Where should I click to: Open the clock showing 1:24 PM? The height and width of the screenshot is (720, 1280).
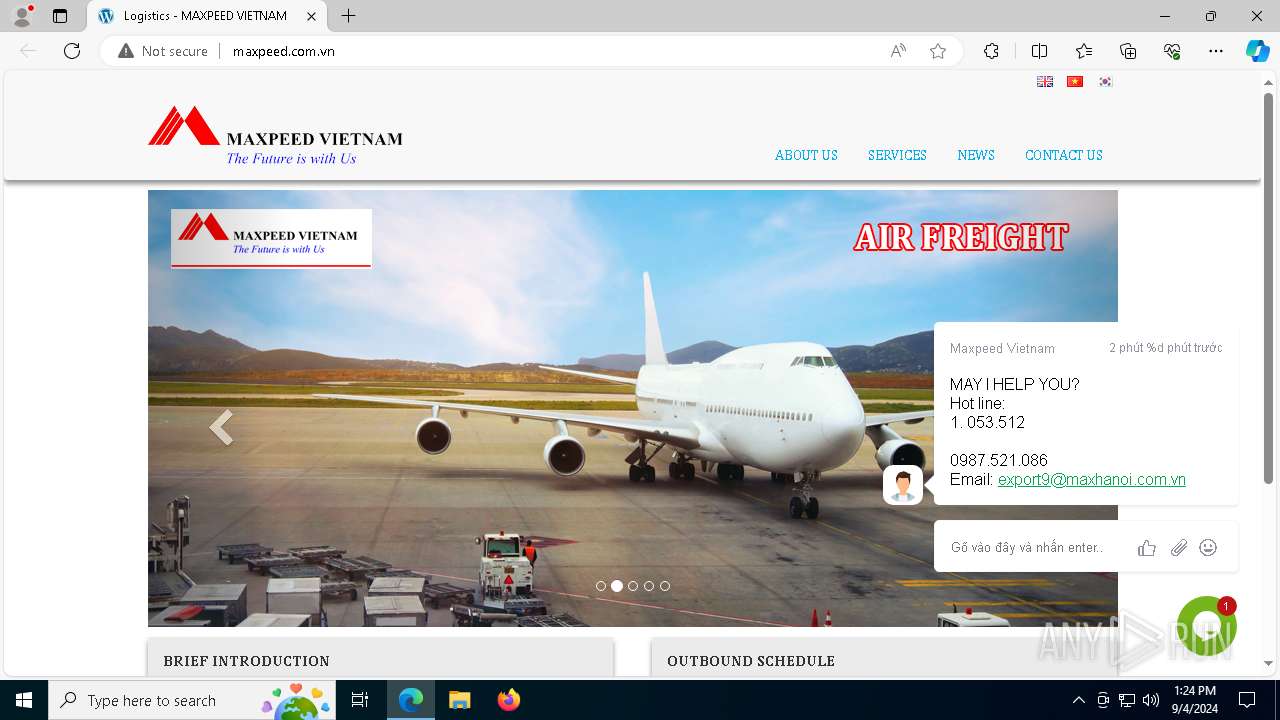pos(1195,700)
